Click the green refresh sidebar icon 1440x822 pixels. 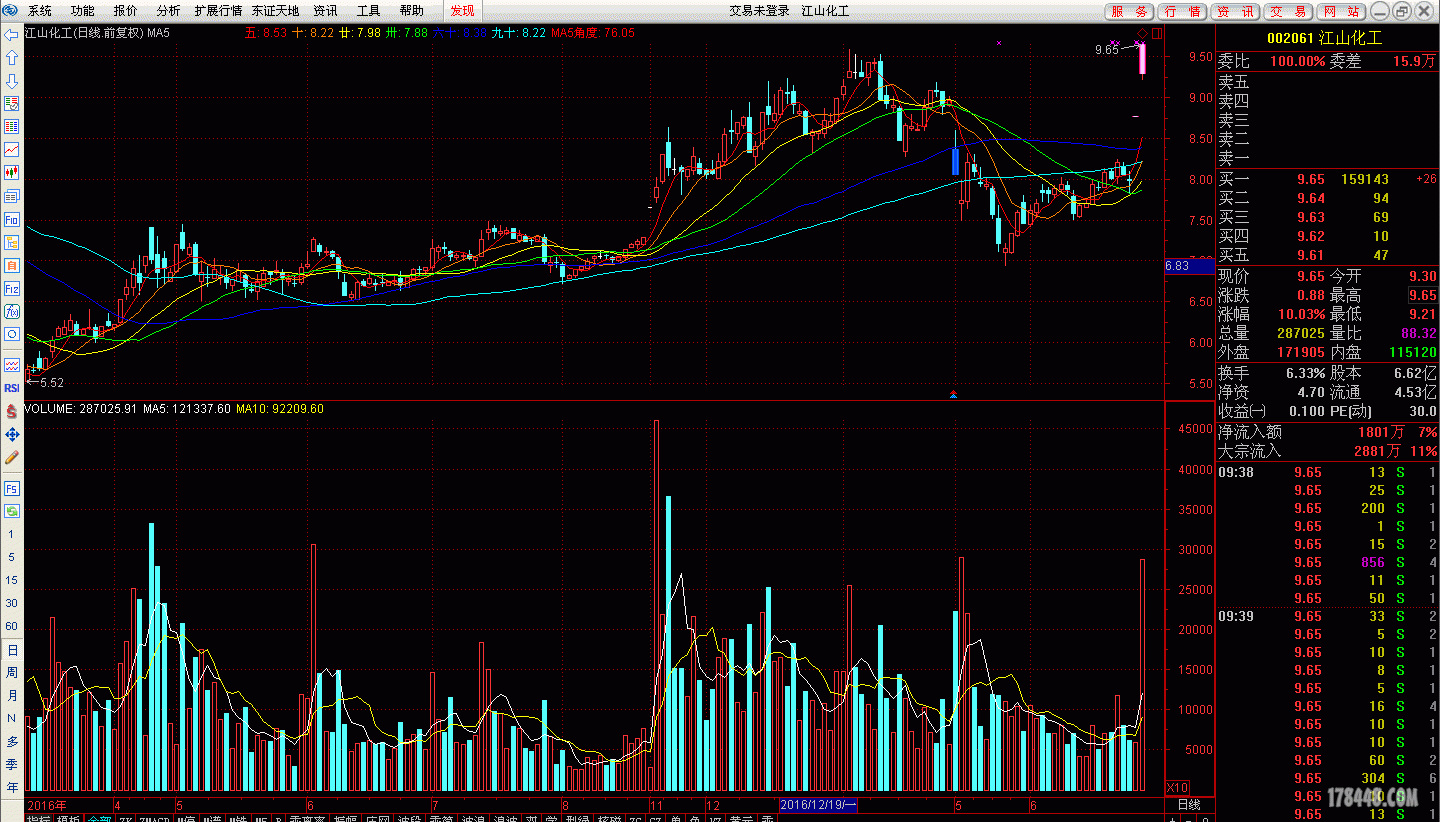click(x=12, y=511)
